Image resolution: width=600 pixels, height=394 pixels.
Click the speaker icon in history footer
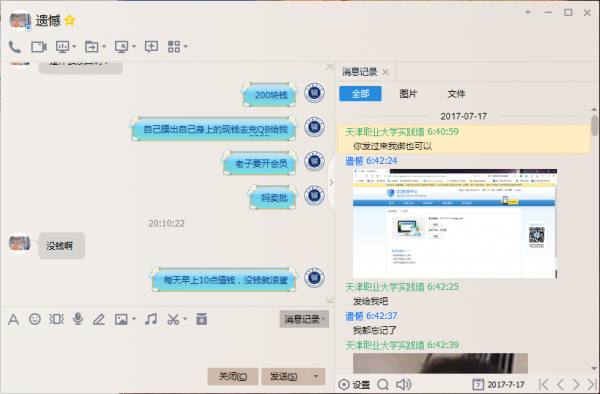coord(403,384)
